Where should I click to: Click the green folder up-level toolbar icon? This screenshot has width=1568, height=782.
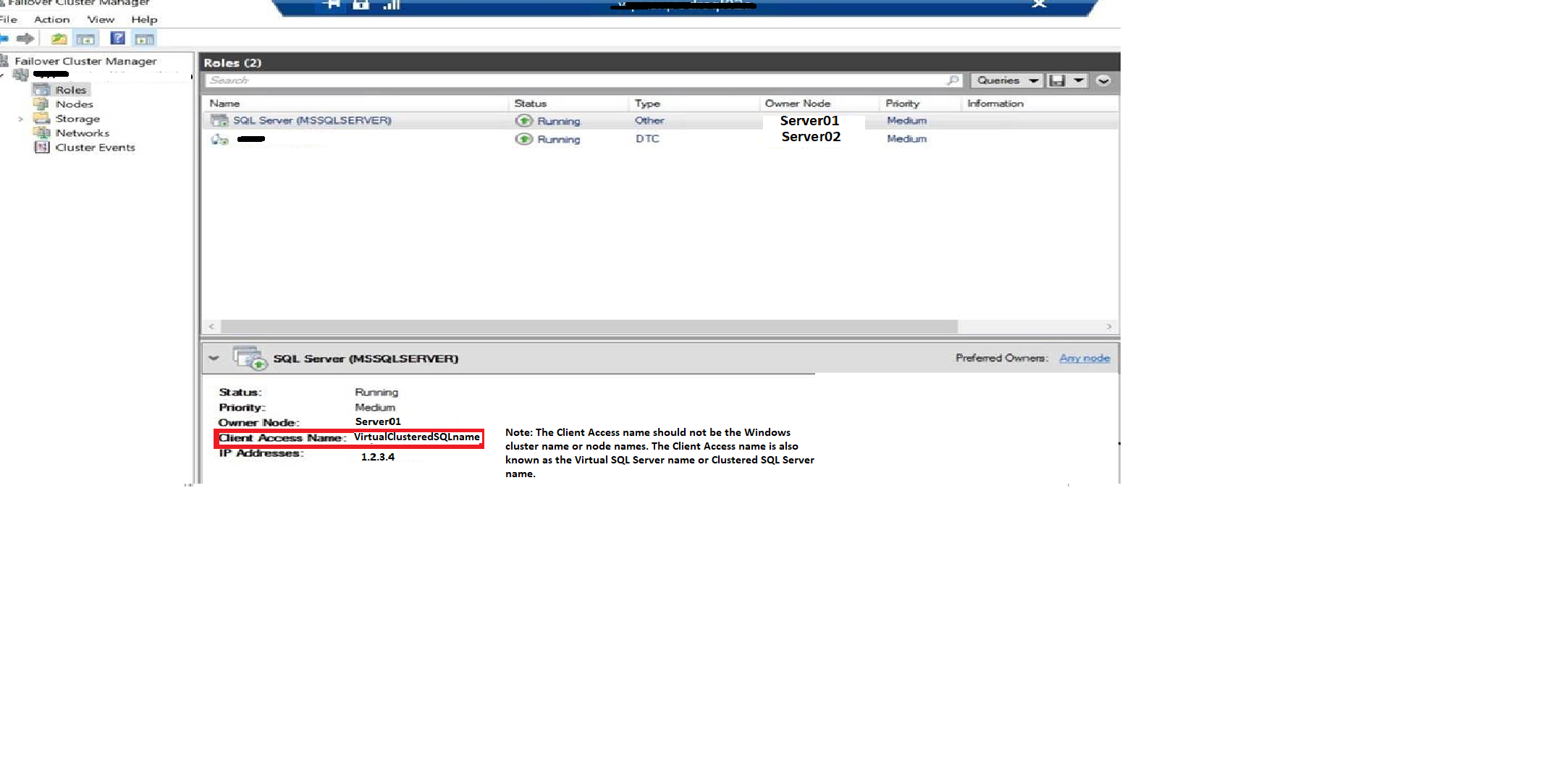click(59, 38)
